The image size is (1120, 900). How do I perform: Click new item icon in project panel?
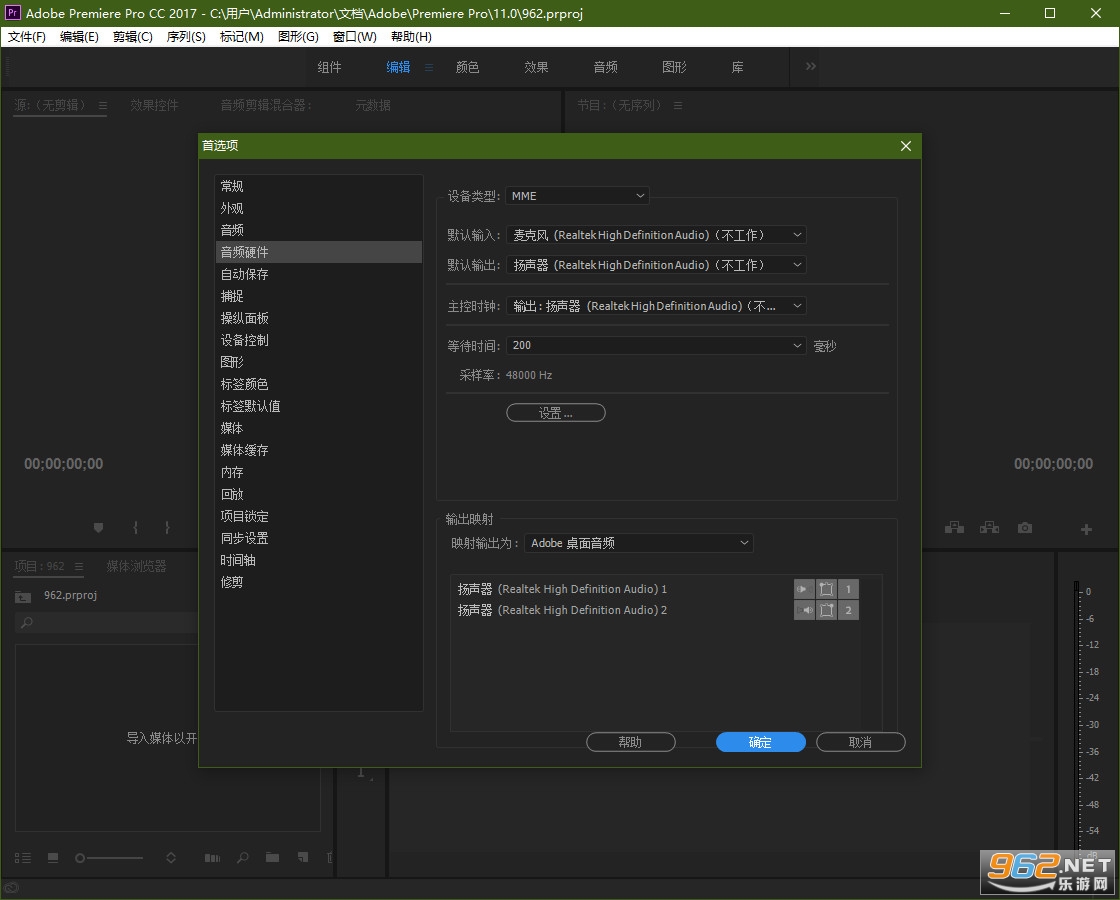pos(303,857)
